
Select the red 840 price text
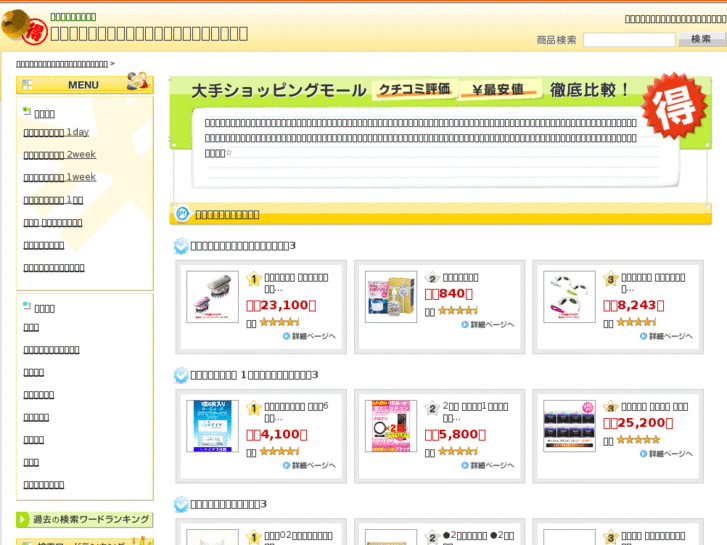pos(449,294)
